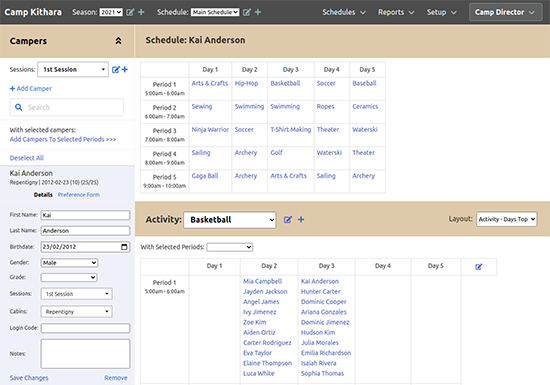Add new activity plus icon
Image resolution: width=550 pixels, height=385 pixels.
coord(301,220)
